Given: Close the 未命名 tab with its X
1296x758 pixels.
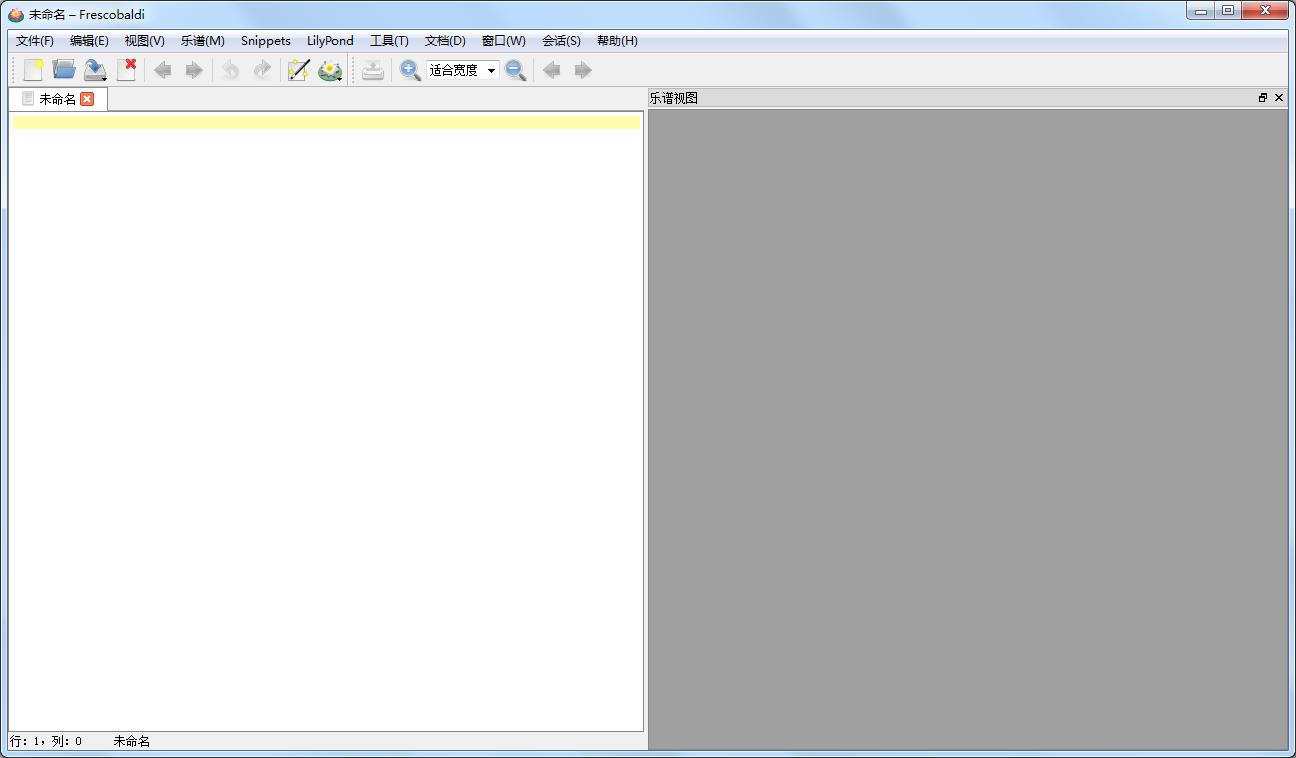Looking at the screenshot, I should point(87,99).
